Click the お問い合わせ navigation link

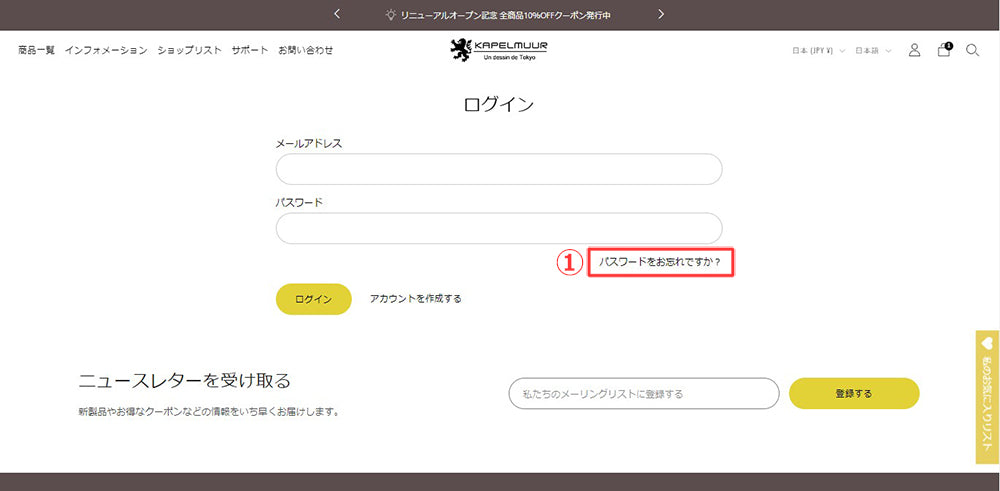pyautogui.click(x=305, y=50)
